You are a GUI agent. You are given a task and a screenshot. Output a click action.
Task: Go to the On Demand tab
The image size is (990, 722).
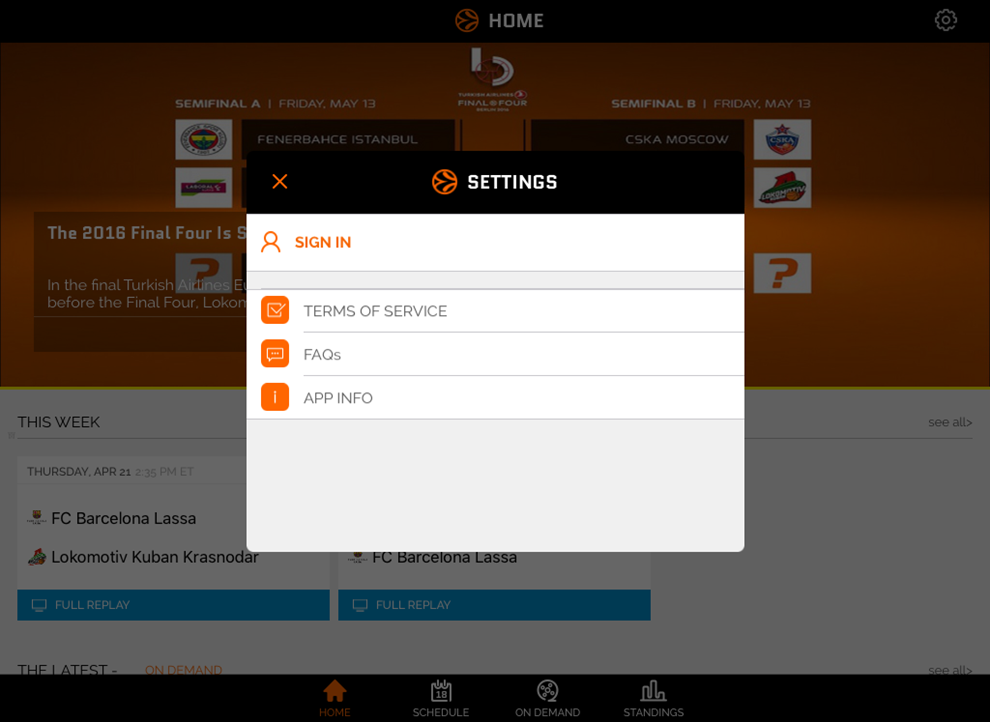click(x=547, y=699)
